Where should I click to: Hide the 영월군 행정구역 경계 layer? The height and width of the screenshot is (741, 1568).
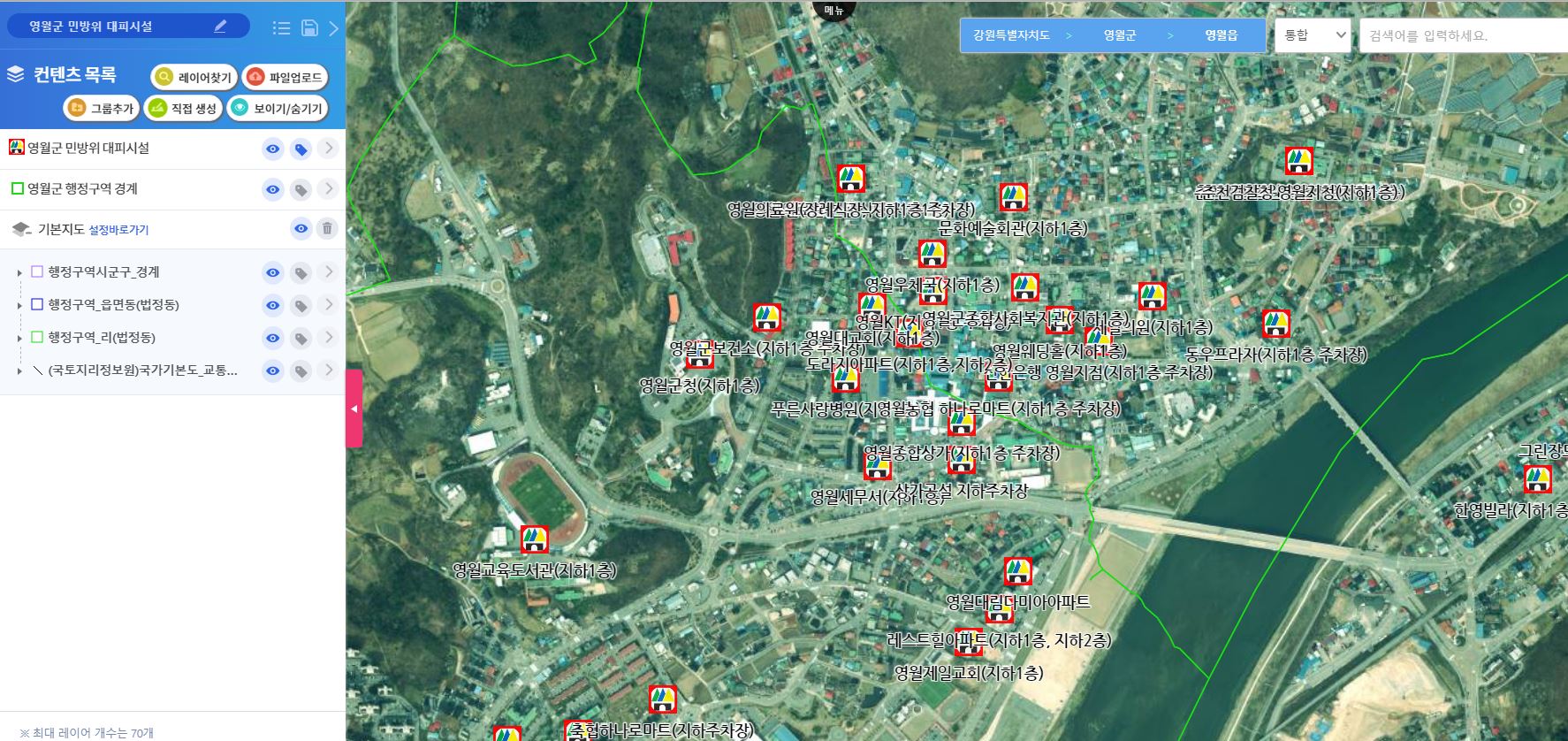[273, 189]
